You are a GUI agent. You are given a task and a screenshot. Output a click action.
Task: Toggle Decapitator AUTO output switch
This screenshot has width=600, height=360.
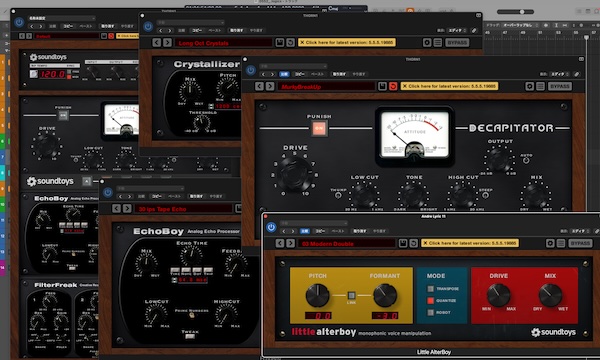[526, 161]
